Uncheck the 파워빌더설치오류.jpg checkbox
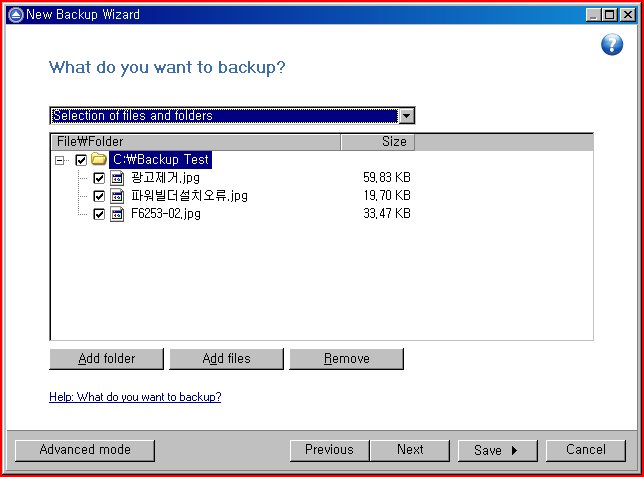The height and width of the screenshot is (477, 644). (x=99, y=196)
